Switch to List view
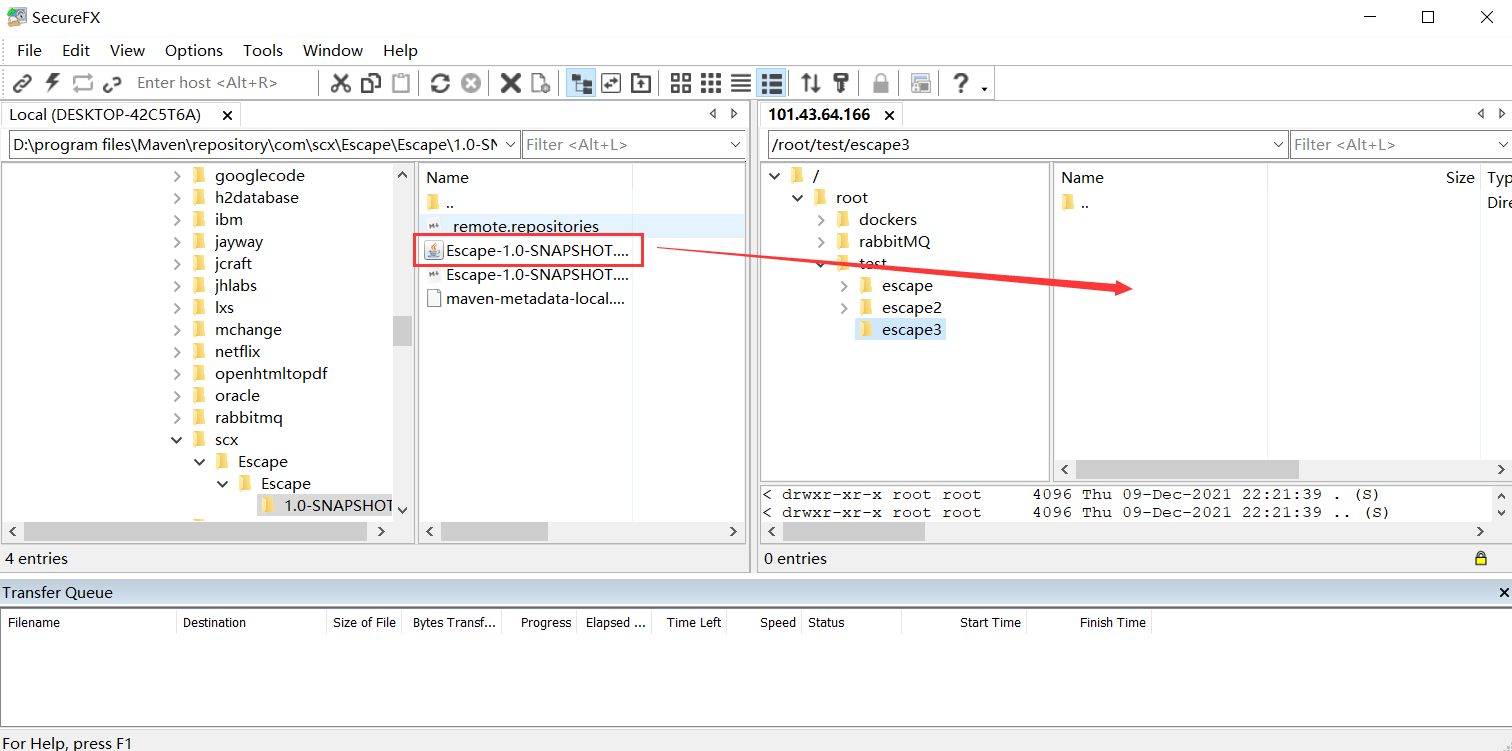Viewport: 1512px width, 751px height. coord(741,83)
